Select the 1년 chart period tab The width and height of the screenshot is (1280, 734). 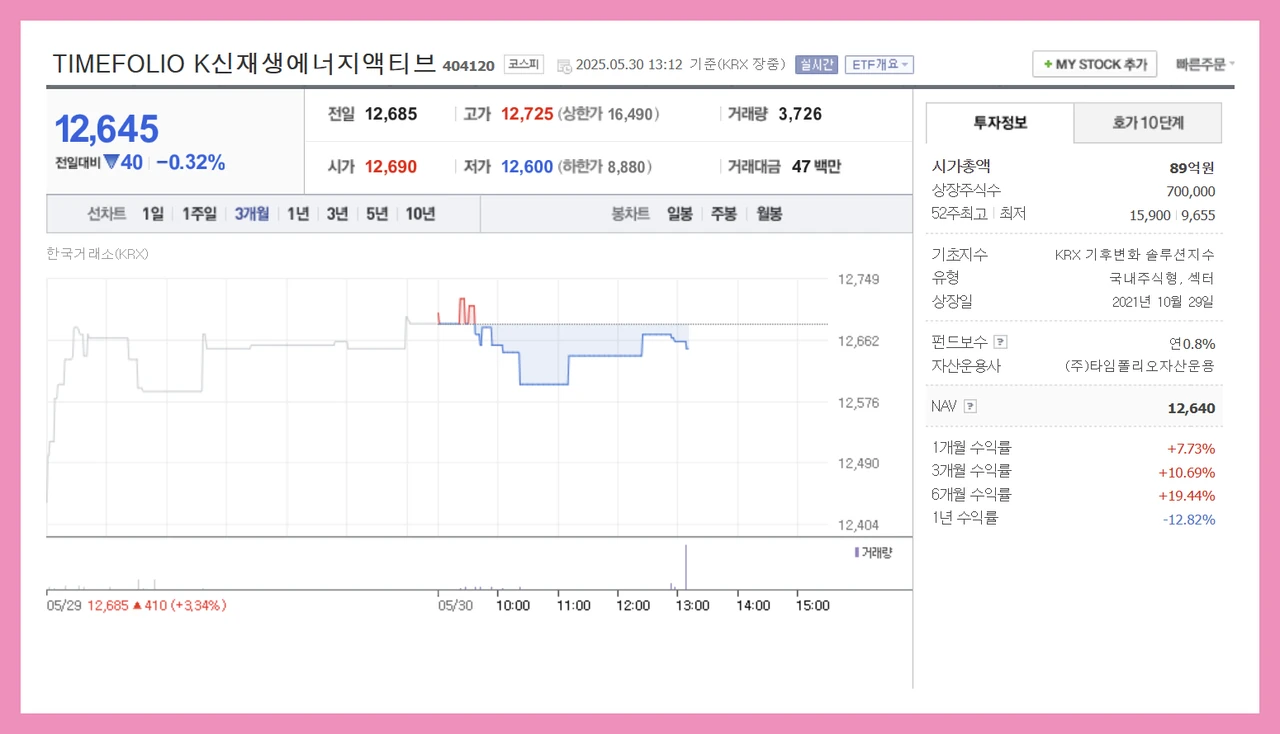point(297,213)
